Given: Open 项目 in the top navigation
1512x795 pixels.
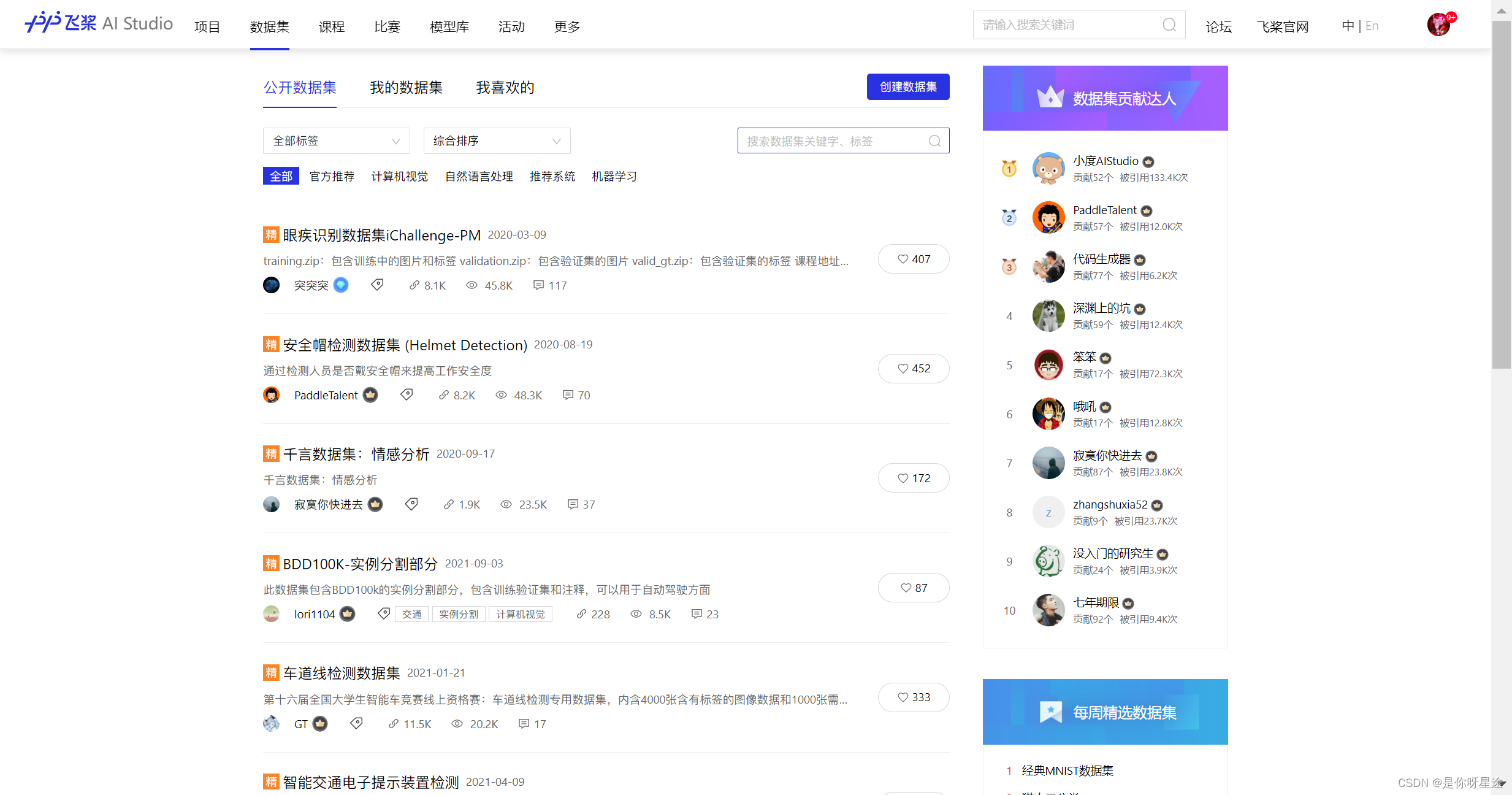Looking at the screenshot, I should coord(207,26).
